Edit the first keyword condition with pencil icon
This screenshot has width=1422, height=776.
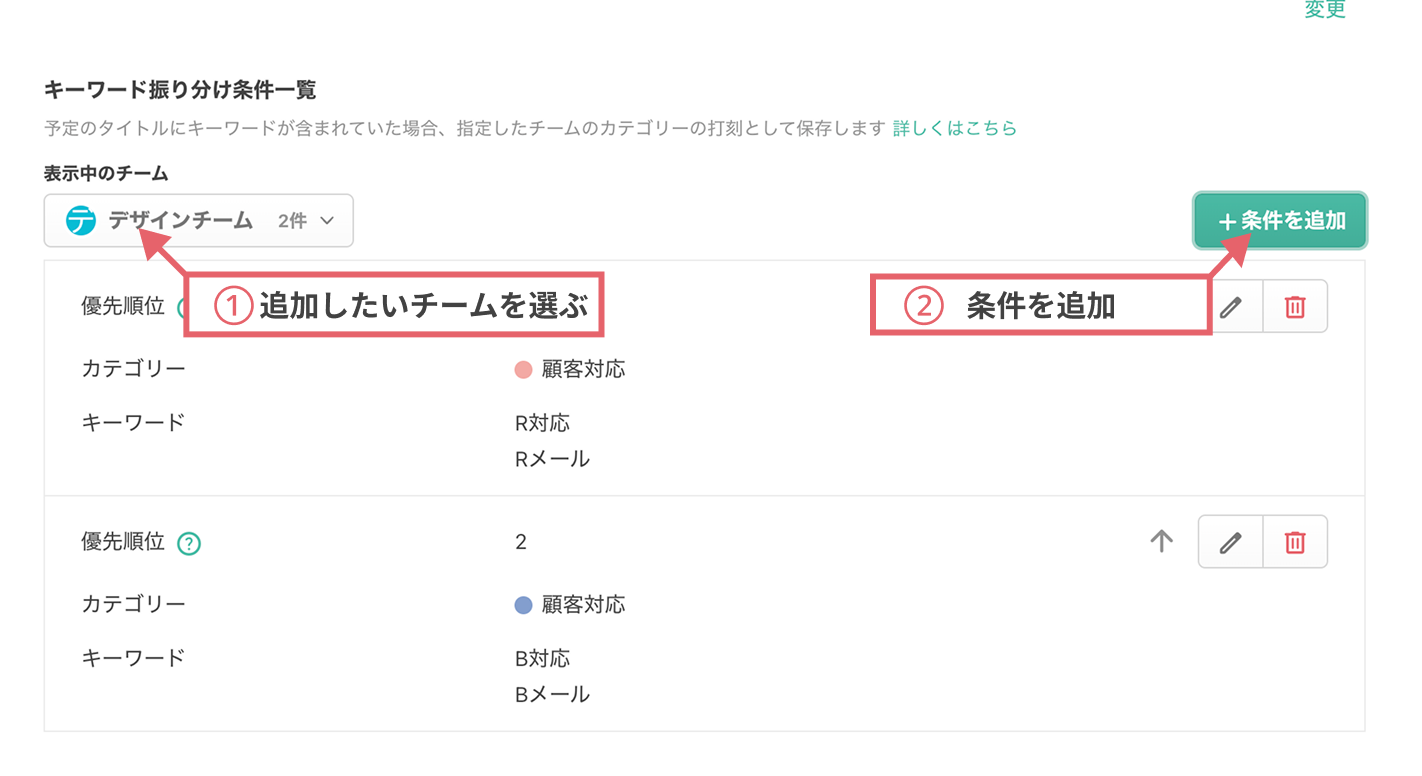tap(1231, 306)
